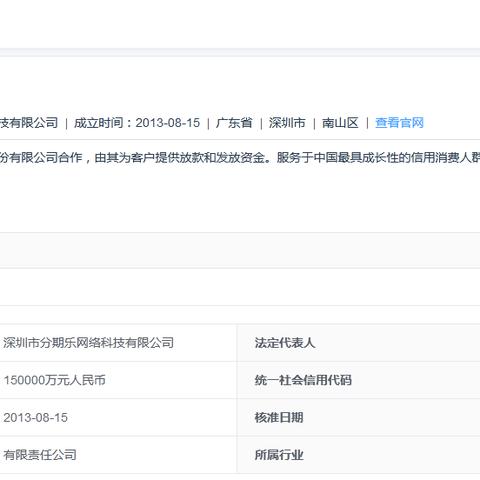
Task: Click the 深圳市 label
Action: tap(287, 123)
